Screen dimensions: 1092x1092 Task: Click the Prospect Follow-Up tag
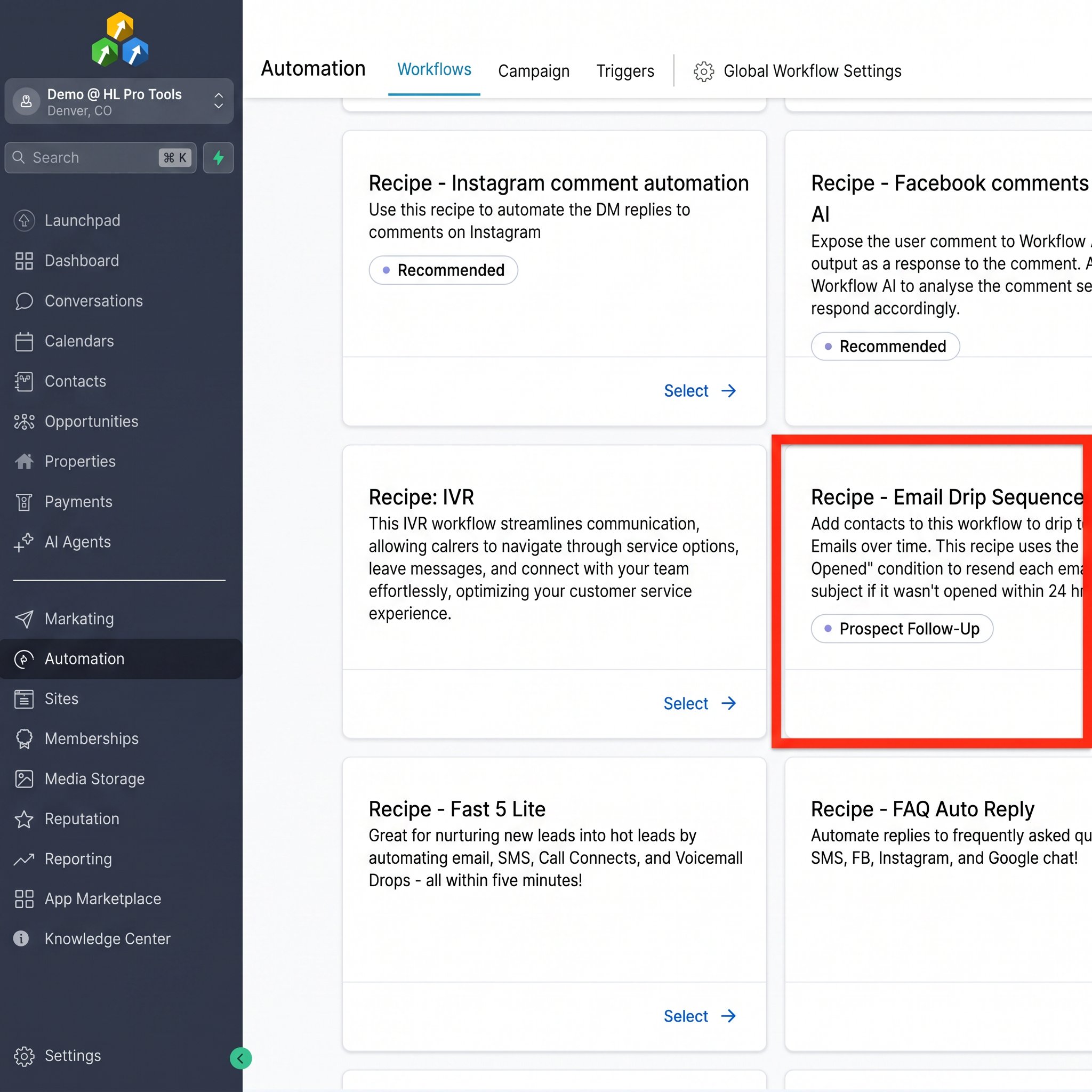(x=902, y=629)
